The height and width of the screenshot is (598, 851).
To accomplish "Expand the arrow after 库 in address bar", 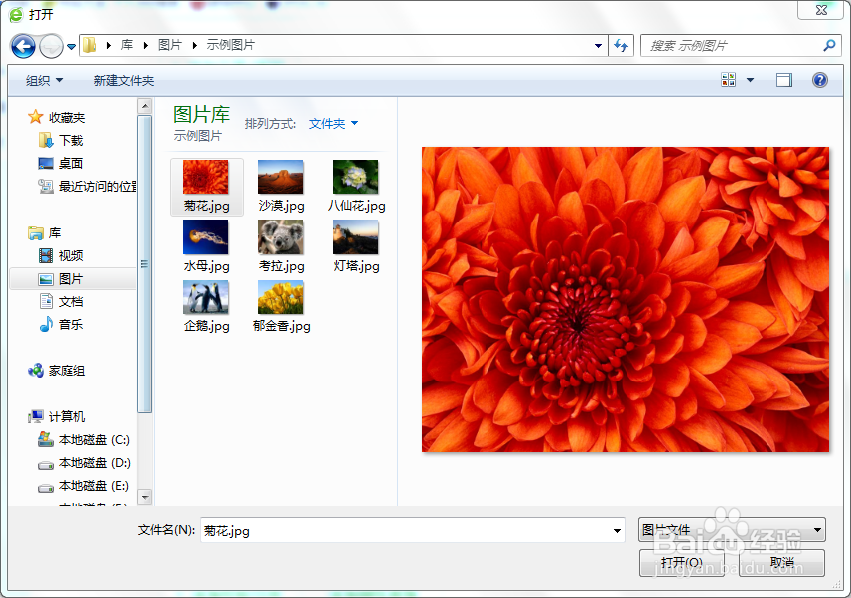I will tap(145, 46).
